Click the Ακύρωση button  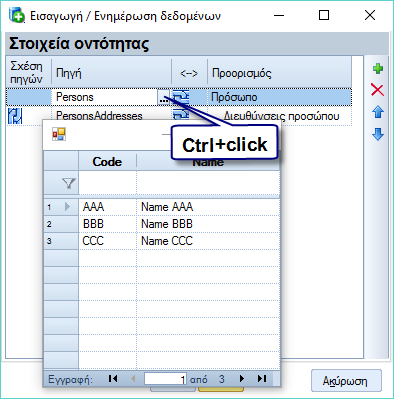346,381
